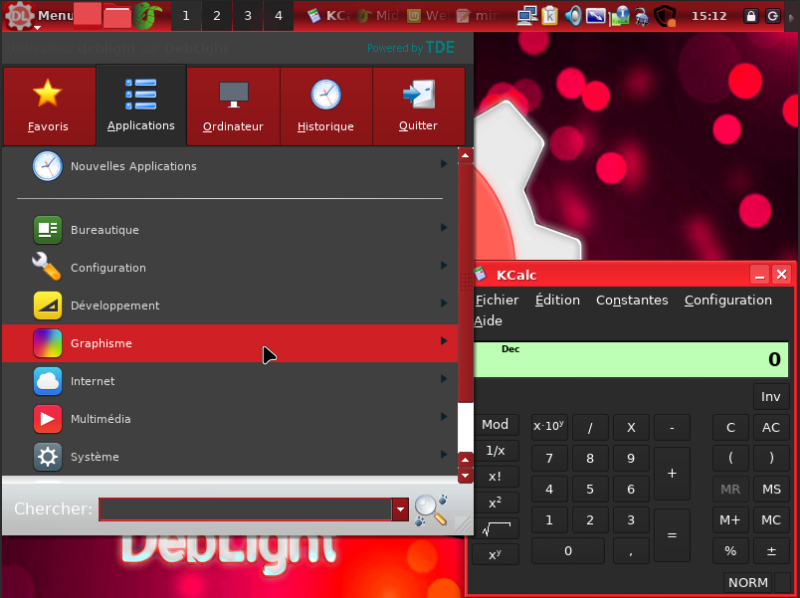Switch to virtual desktop 2

(217, 16)
